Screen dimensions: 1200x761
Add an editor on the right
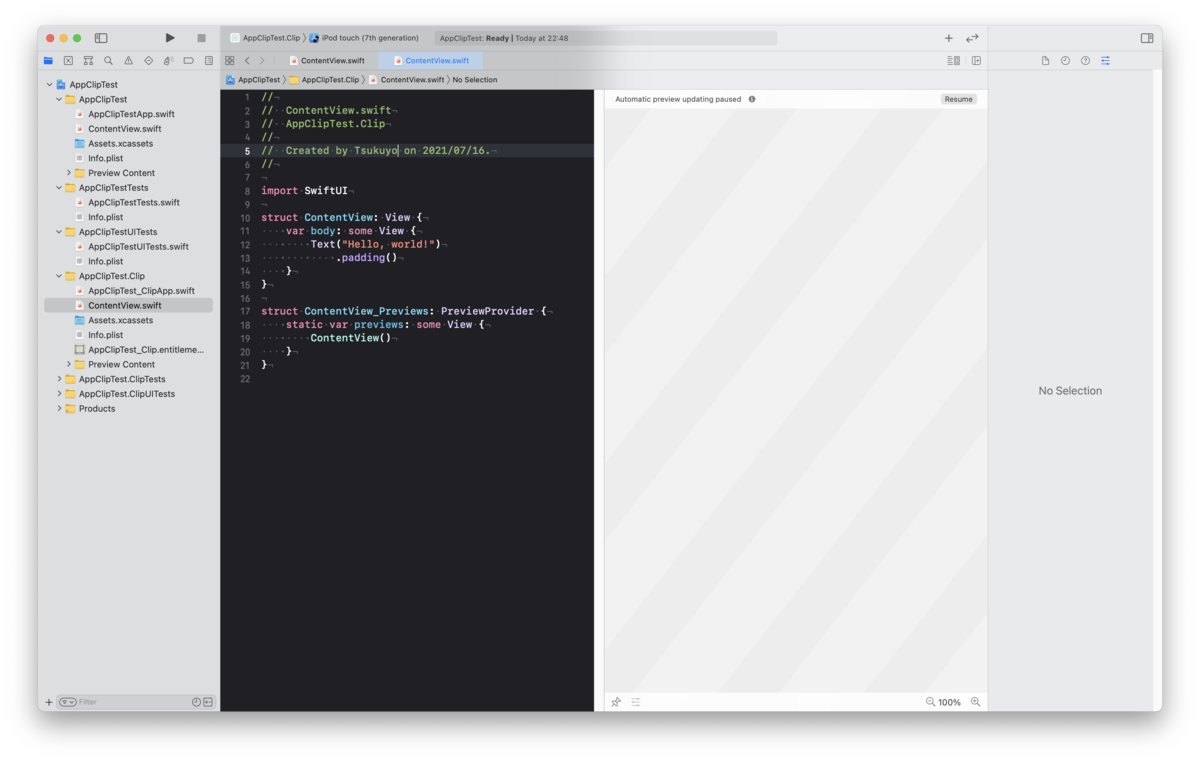(x=976, y=61)
